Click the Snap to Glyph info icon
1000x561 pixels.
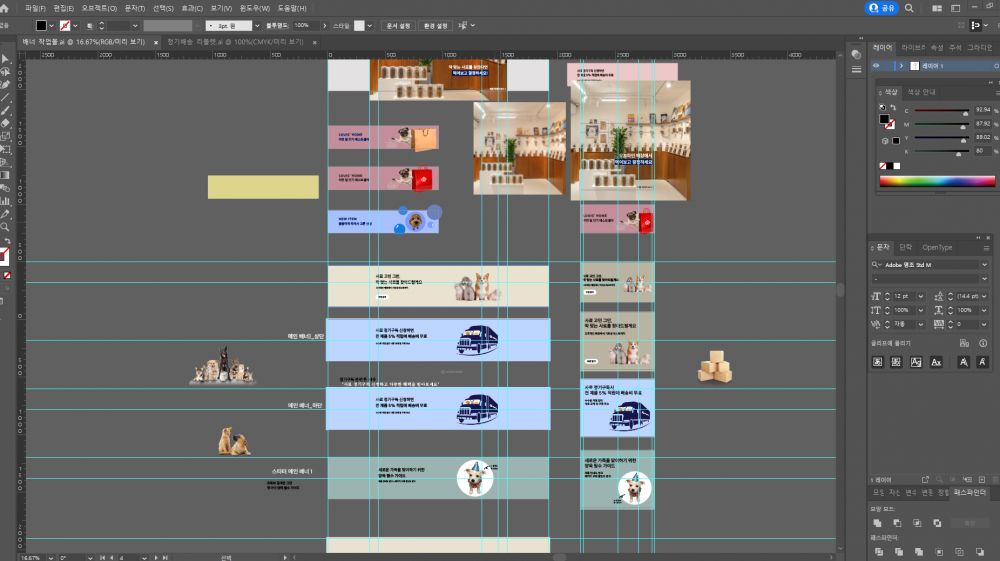pos(983,343)
